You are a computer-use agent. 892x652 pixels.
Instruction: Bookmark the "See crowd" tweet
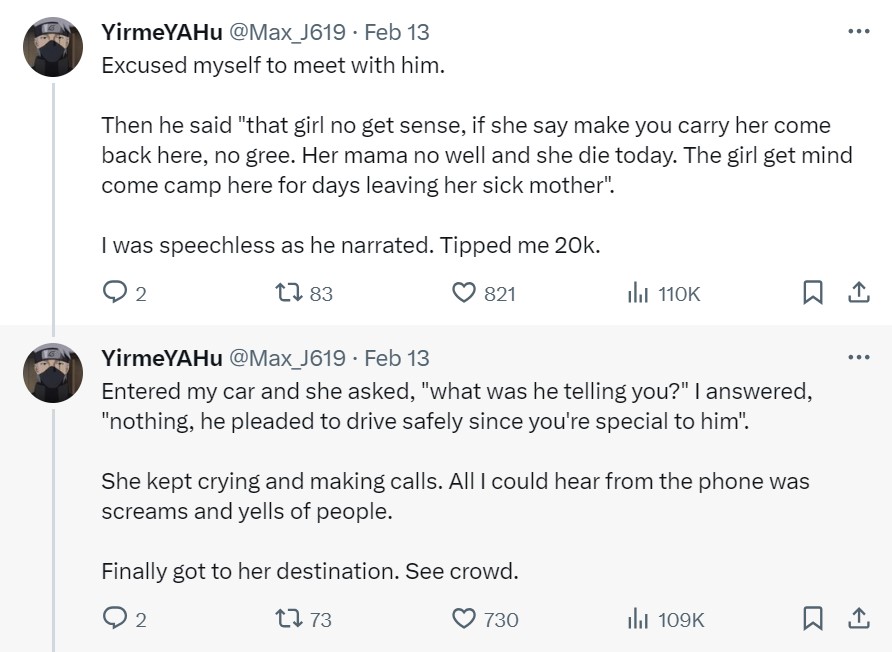(813, 619)
